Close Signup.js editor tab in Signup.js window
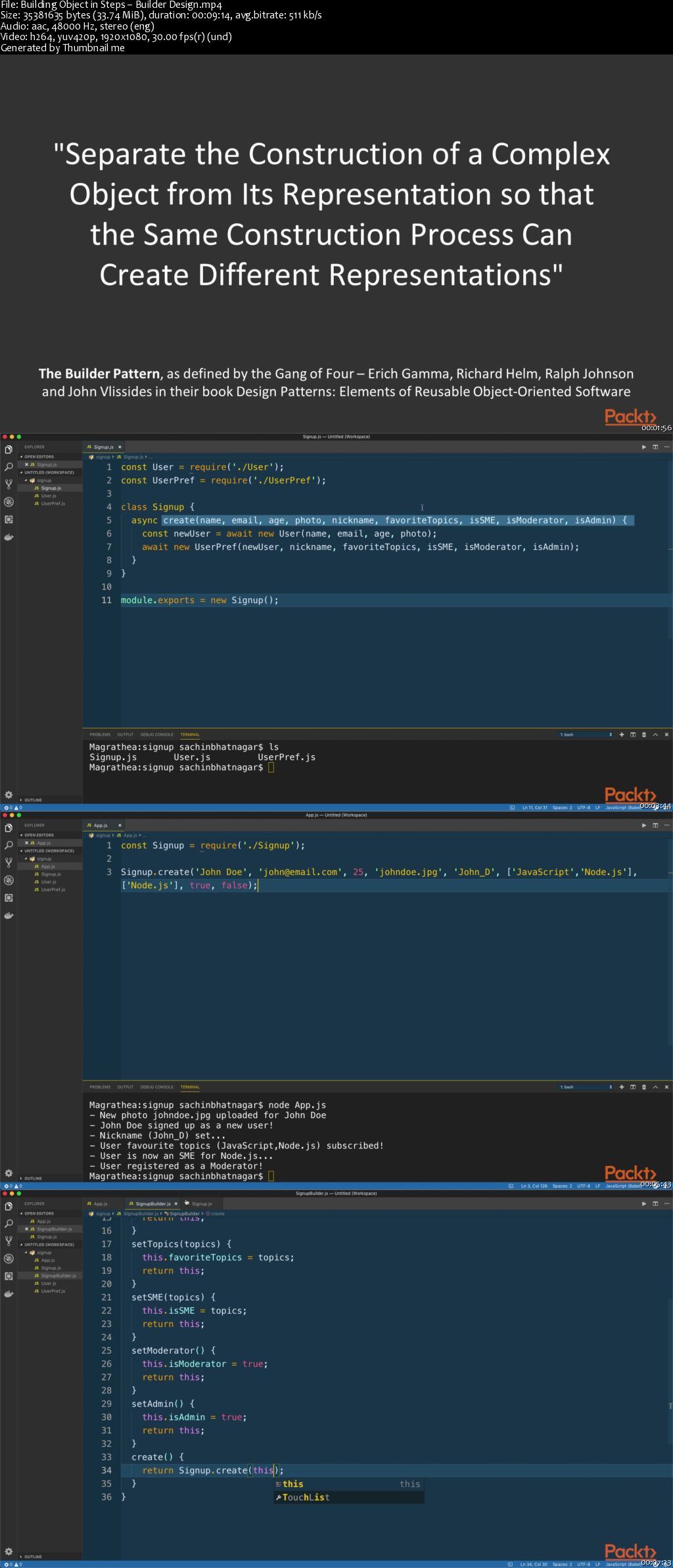The width and height of the screenshot is (673, 1568). [120, 447]
